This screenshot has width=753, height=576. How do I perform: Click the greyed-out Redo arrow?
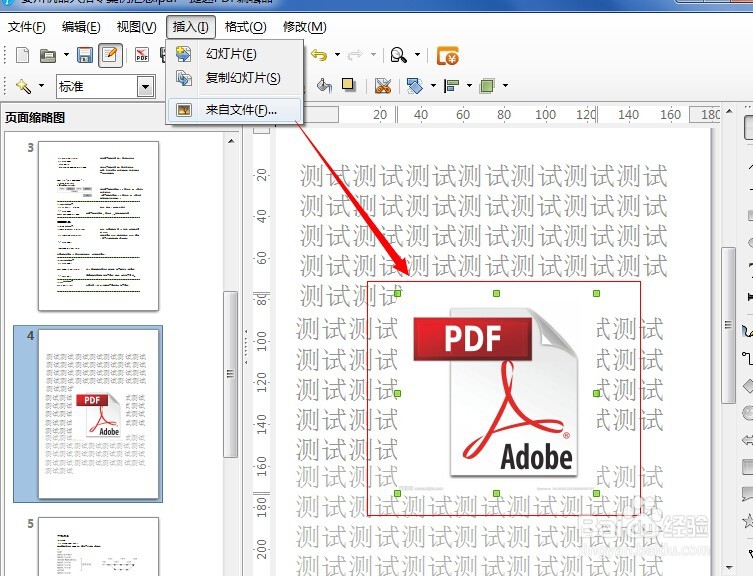click(354, 55)
